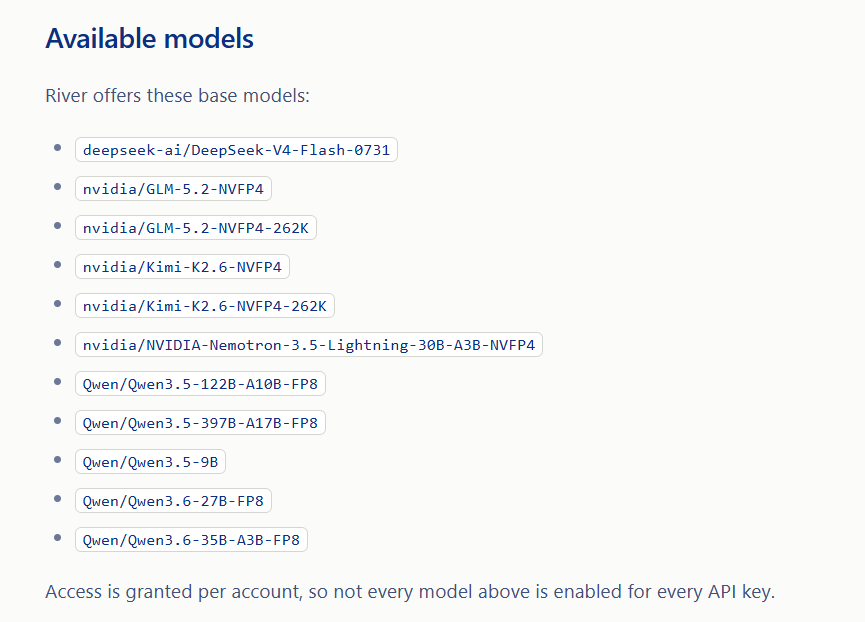Click the nvidia/Kimi-K2.6-NVFP4-262K model entry

coord(205,306)
